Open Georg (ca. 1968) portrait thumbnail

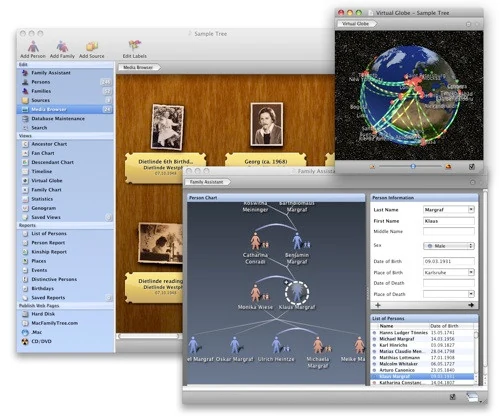267,124
